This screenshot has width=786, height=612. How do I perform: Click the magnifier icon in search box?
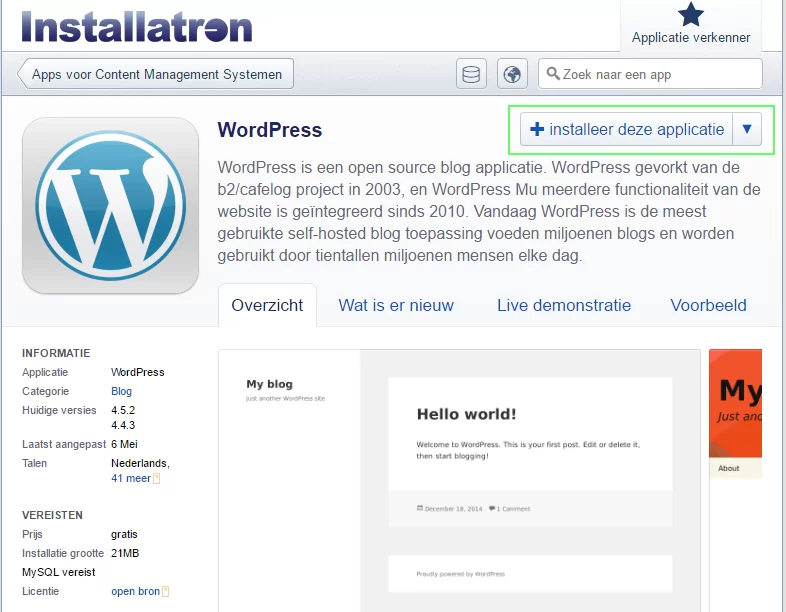(553, 74)
